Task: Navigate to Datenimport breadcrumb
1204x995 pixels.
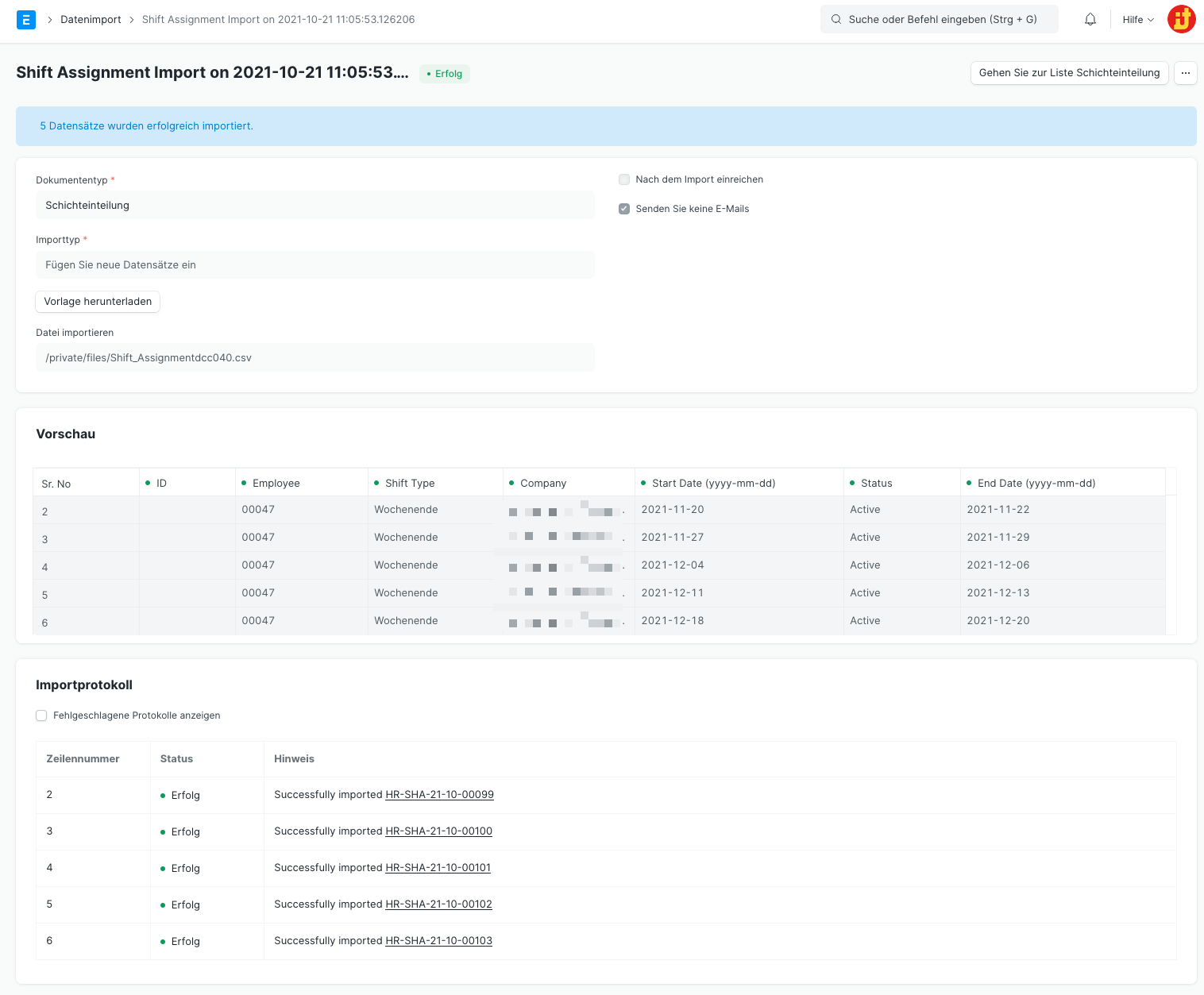Action: pyautogui.click(x=91, y=20)
